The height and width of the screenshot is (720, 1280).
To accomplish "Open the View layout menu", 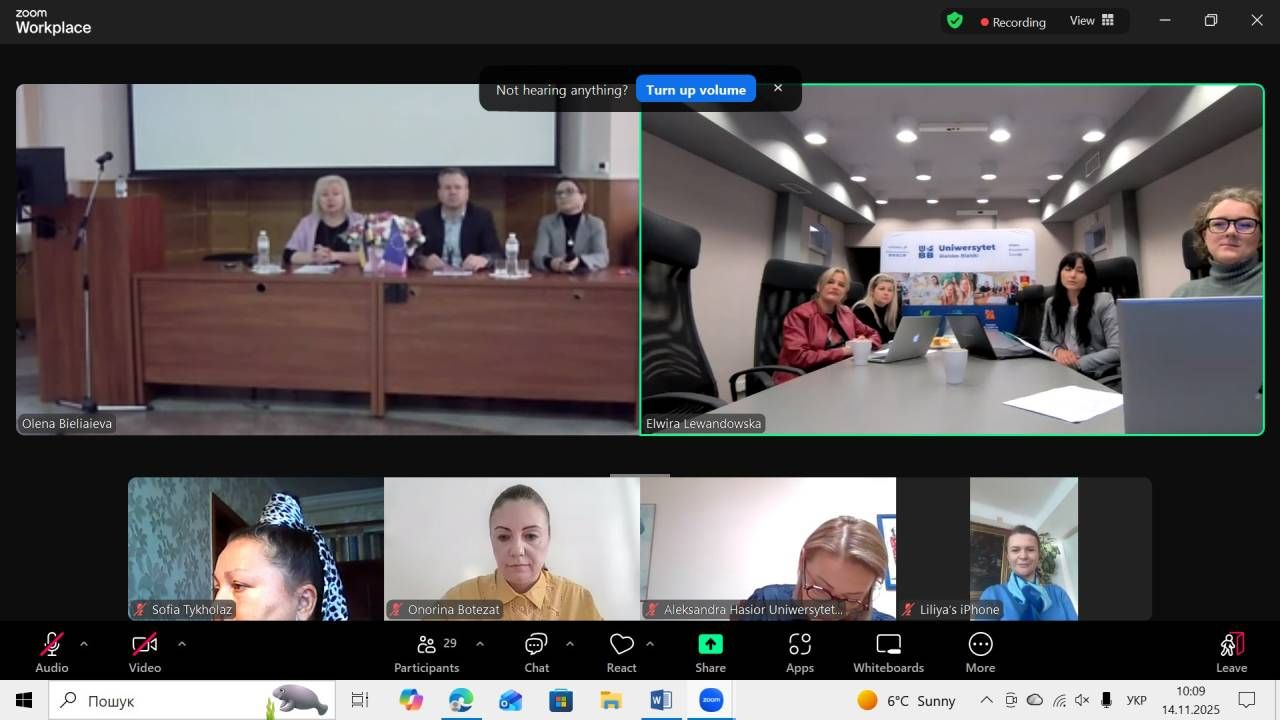I will [1091, 21].
